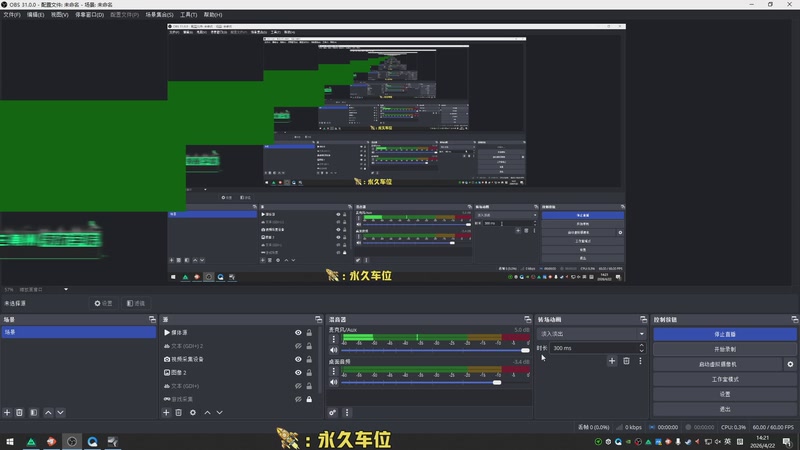Click the 工作室模式 studio mode button
800x450 pixels.
pos(724,379)
